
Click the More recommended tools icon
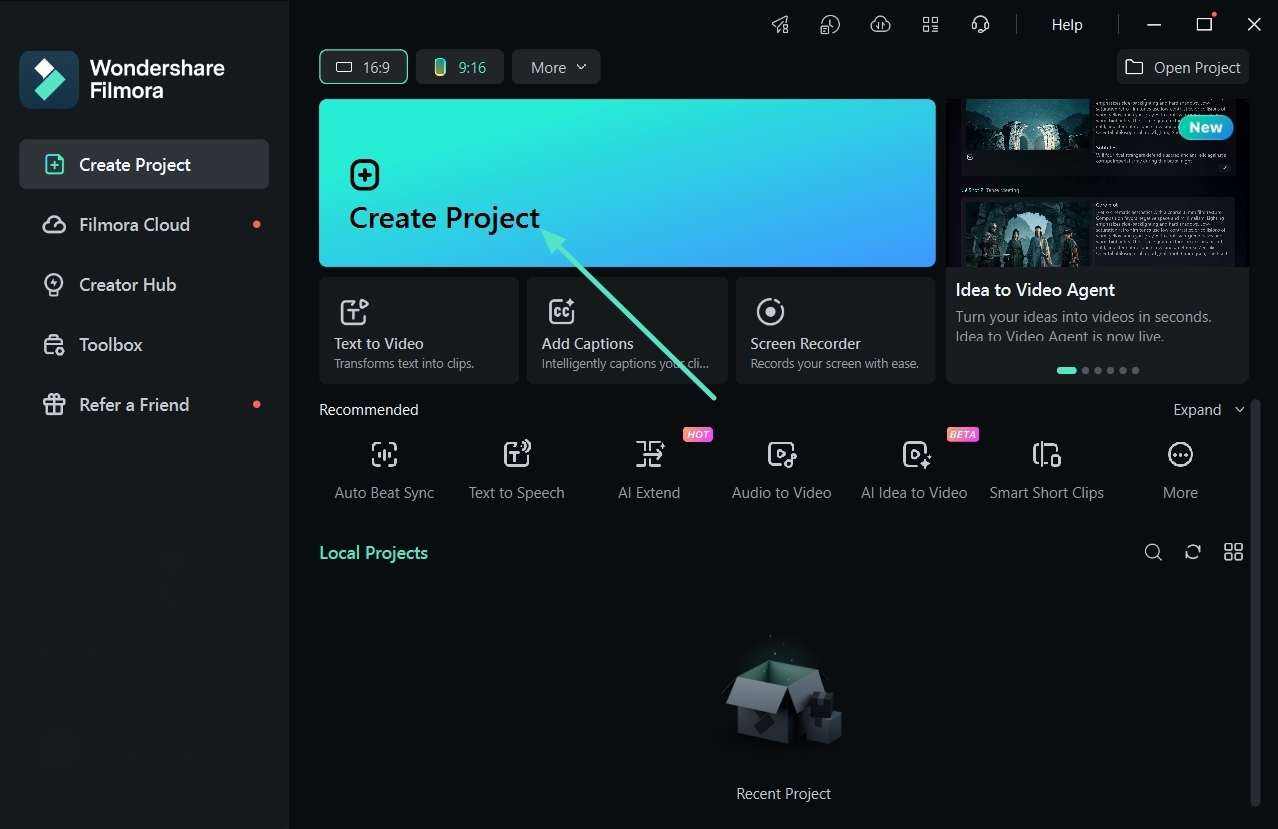(x=1180, y=455)
